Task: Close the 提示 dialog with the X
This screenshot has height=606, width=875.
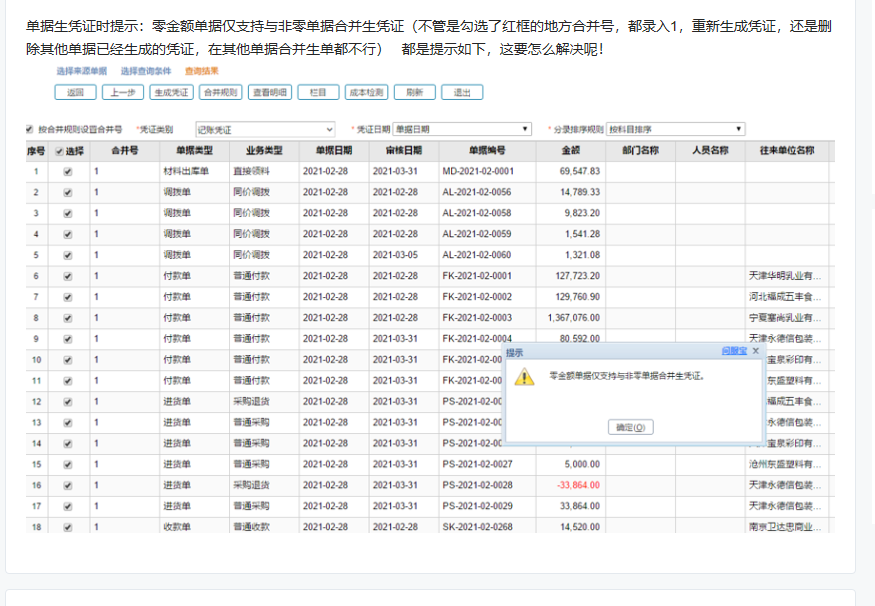Action: 756,352
